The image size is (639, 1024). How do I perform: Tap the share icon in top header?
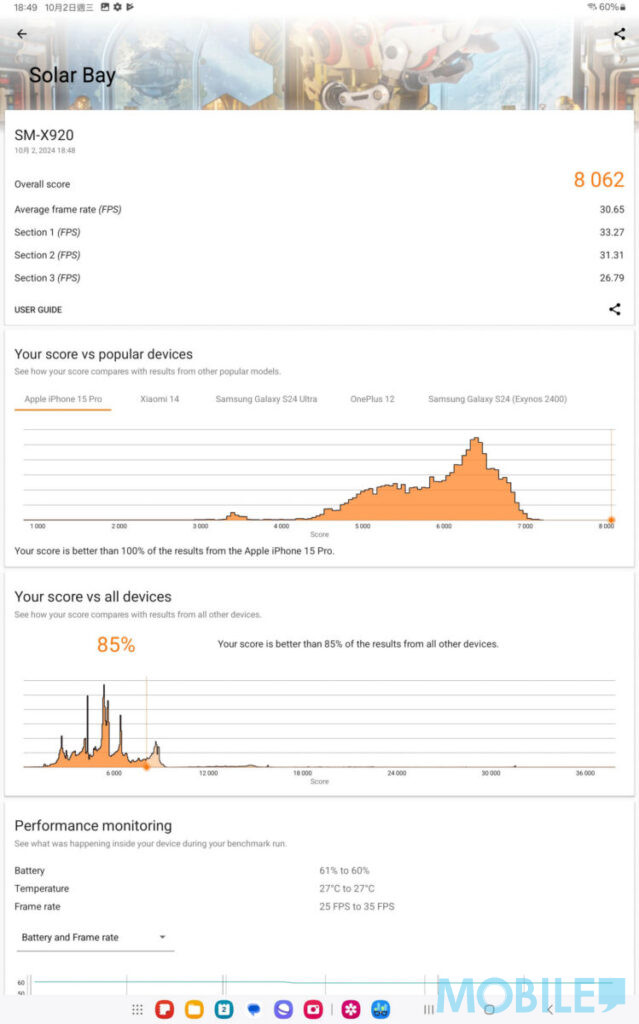coord(618,33)
